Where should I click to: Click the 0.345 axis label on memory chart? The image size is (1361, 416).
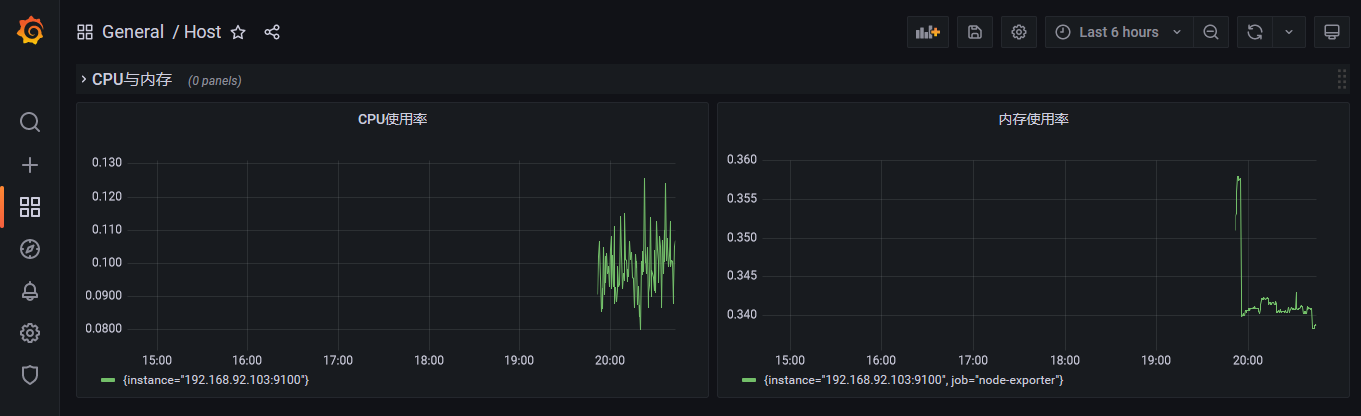coord(742,275)
